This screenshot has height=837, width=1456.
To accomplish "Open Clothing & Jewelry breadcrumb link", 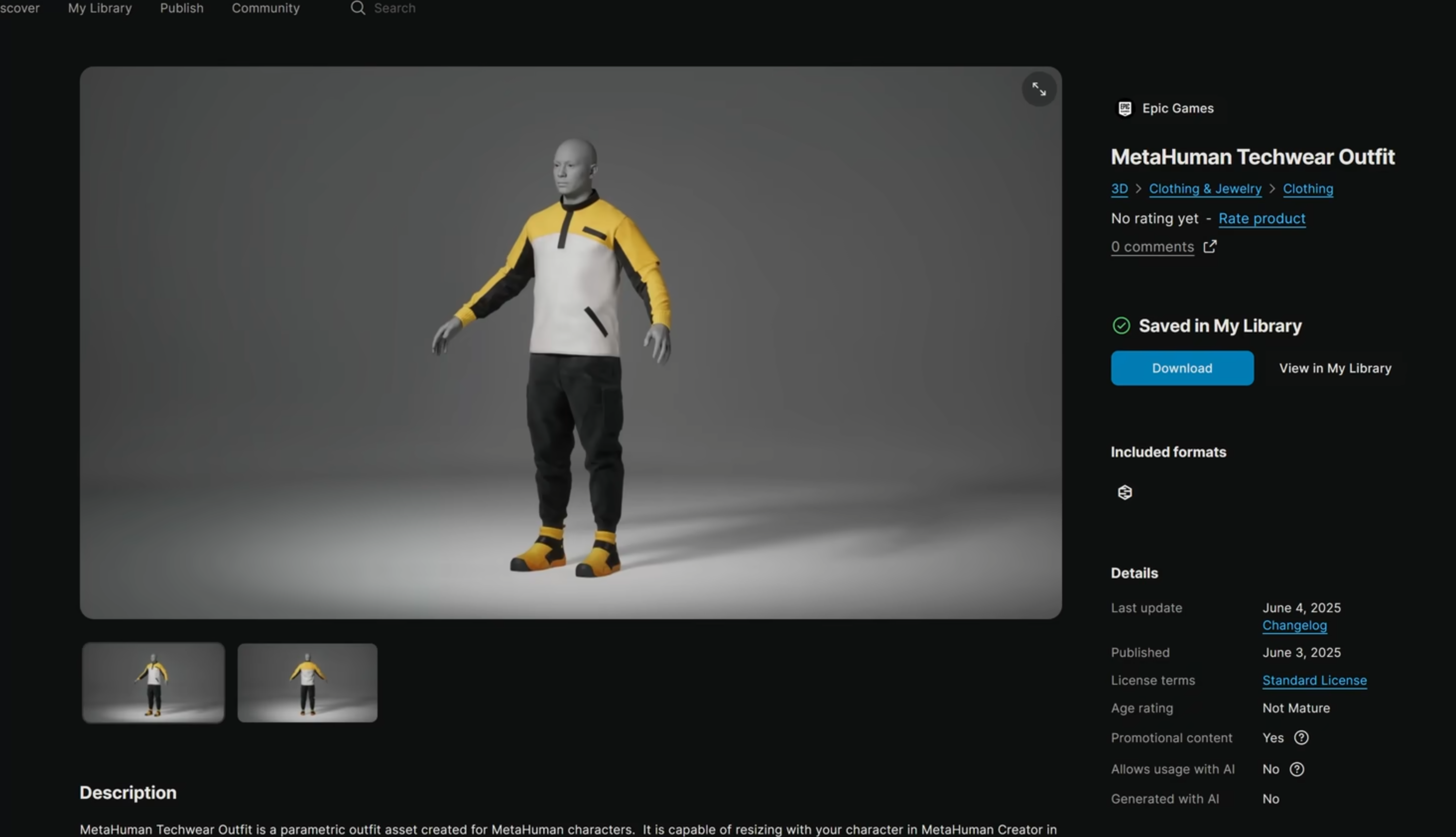I will (x=1205, y=189).
